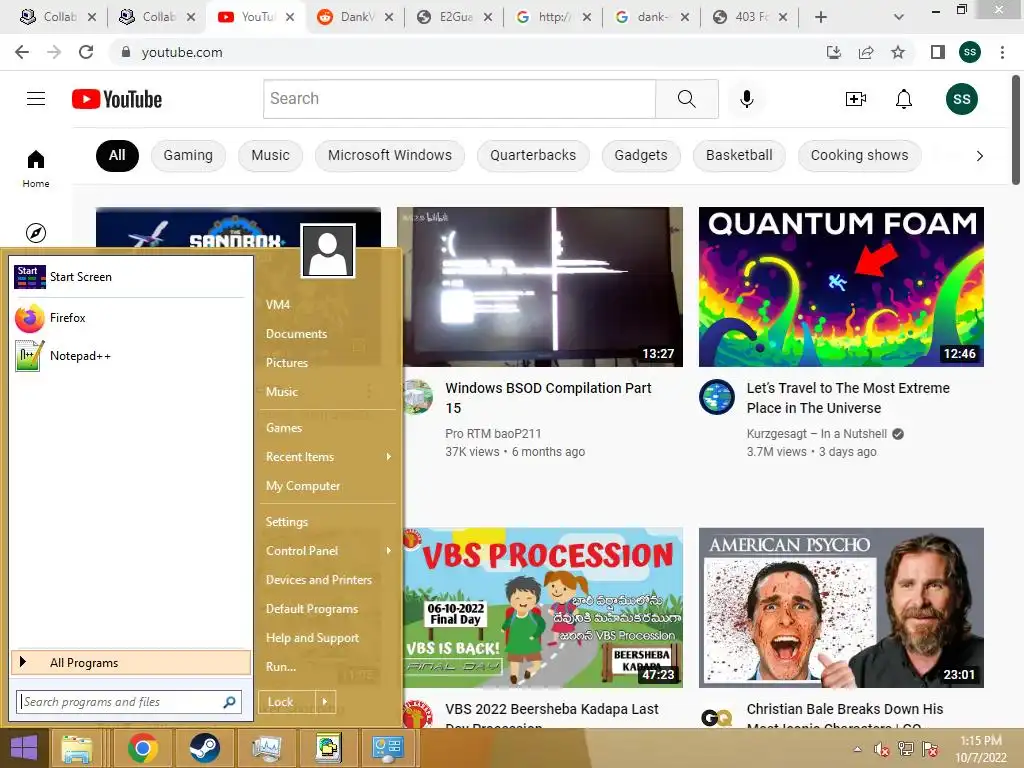Open the Quantum Foam video thumbnail
The image size is (1024, 768).
click(x=841, y=287)
